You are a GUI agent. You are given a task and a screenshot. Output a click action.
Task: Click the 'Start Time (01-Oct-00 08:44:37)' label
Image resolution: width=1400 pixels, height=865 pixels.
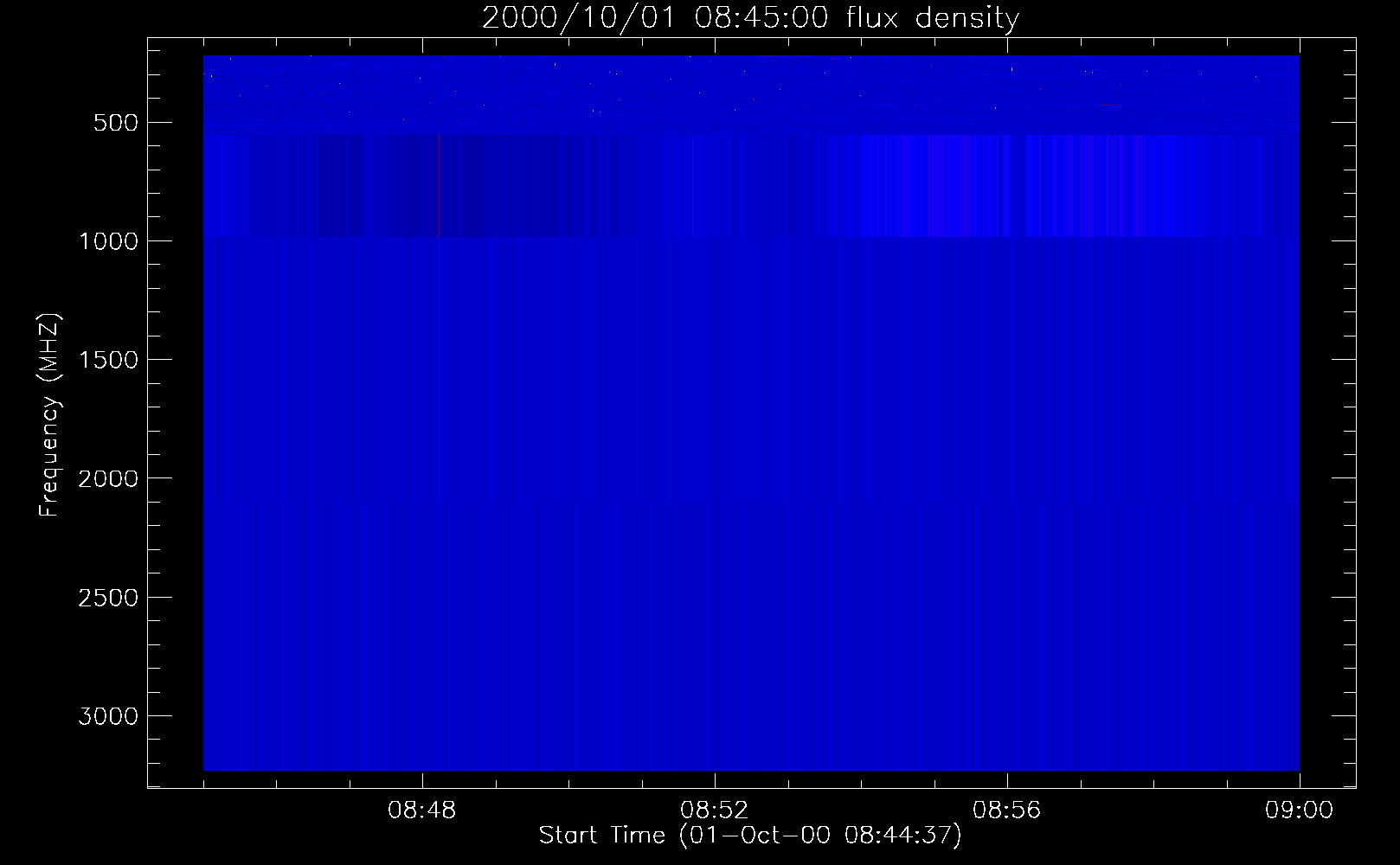coord(750,836)
